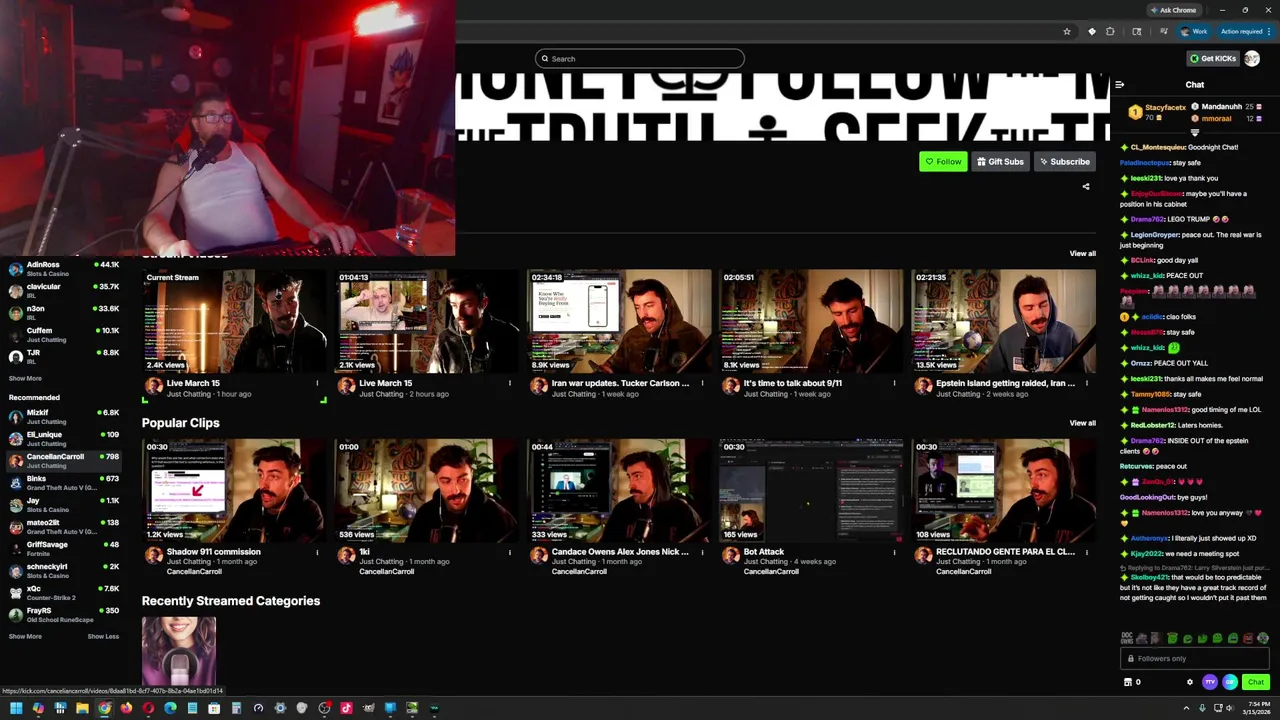Open xQc recommended channel
The height and width of the screenshot is (720, 1280).
64,593
